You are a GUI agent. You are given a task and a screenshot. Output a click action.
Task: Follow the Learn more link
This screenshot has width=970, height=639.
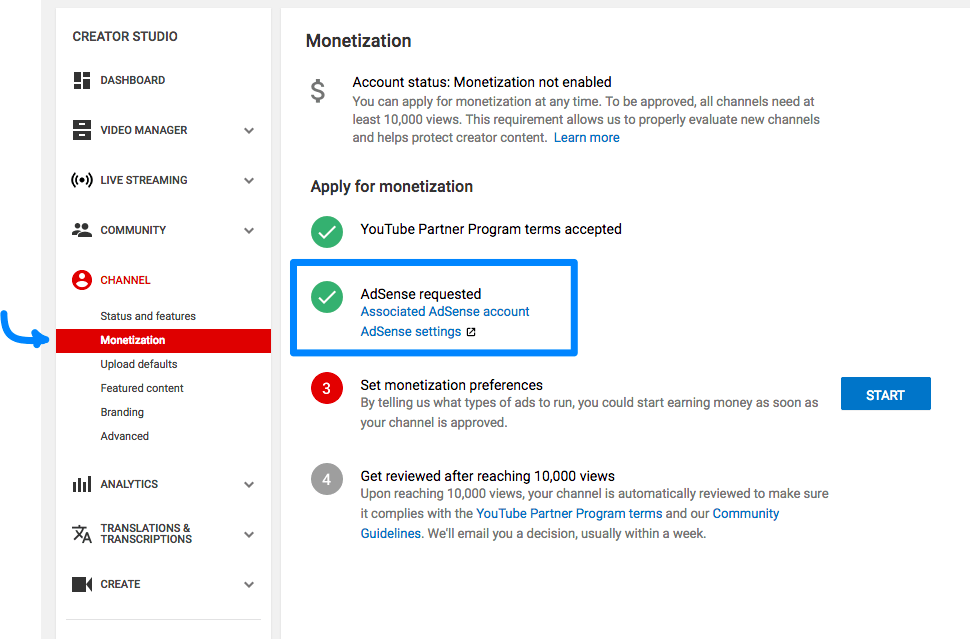point(586,137)
